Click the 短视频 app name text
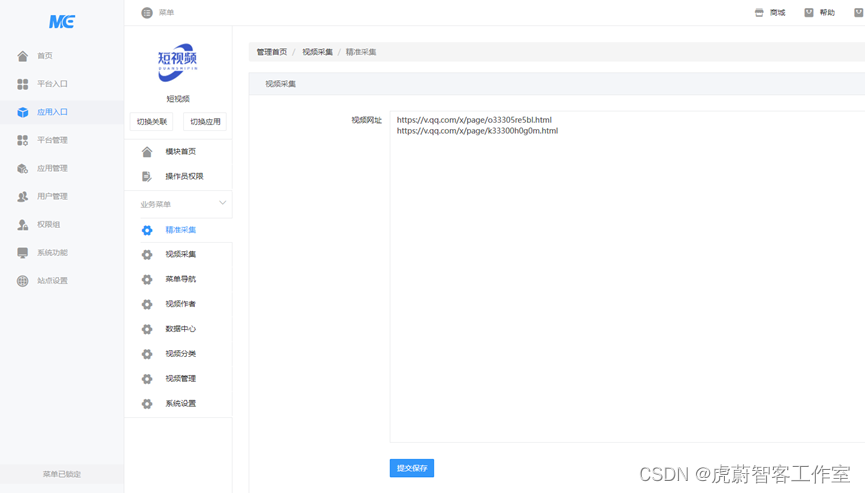The image size is (865, 493). click(x=178, y=99)
